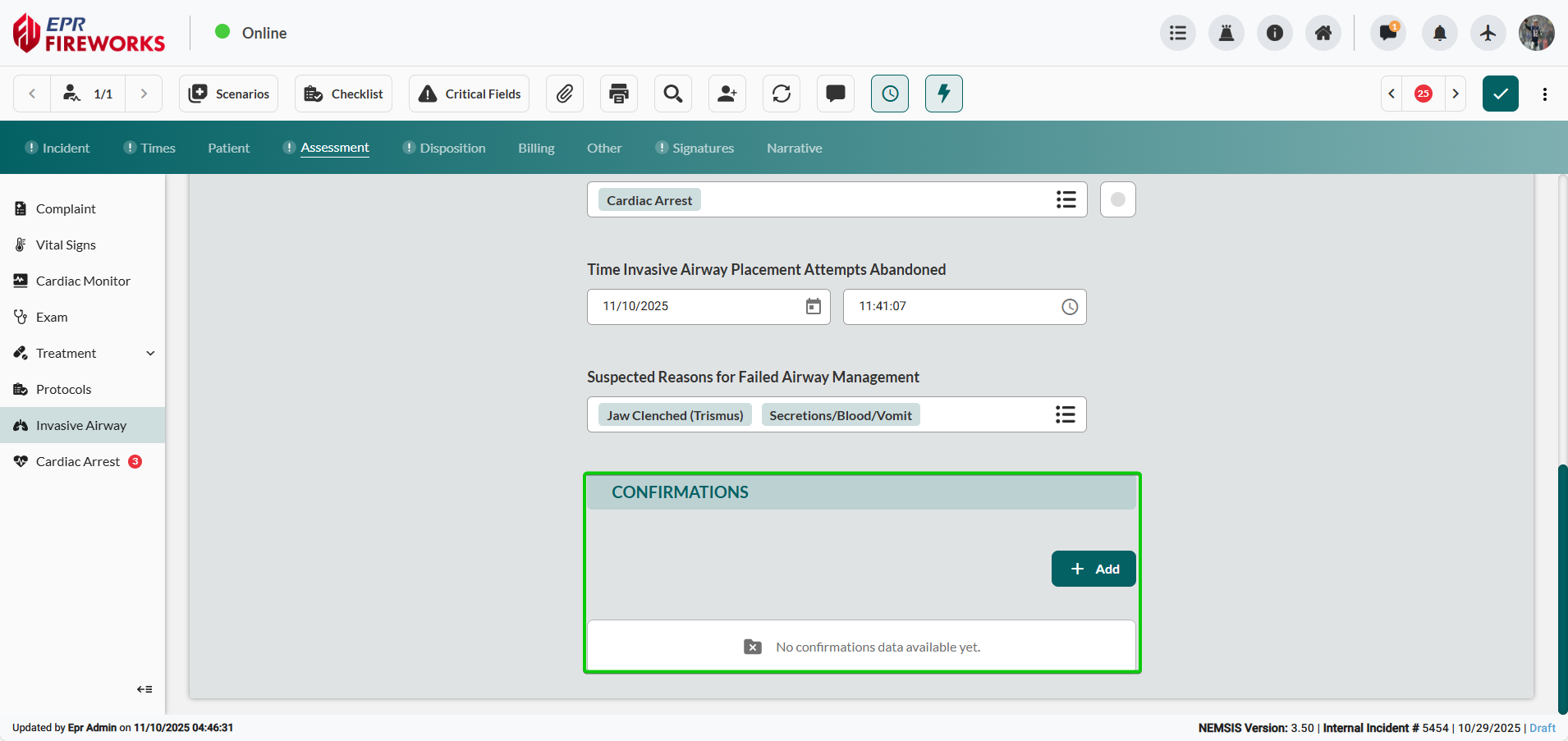
Task: Click the printer icon in toolbar
Action: coord(619,94)
